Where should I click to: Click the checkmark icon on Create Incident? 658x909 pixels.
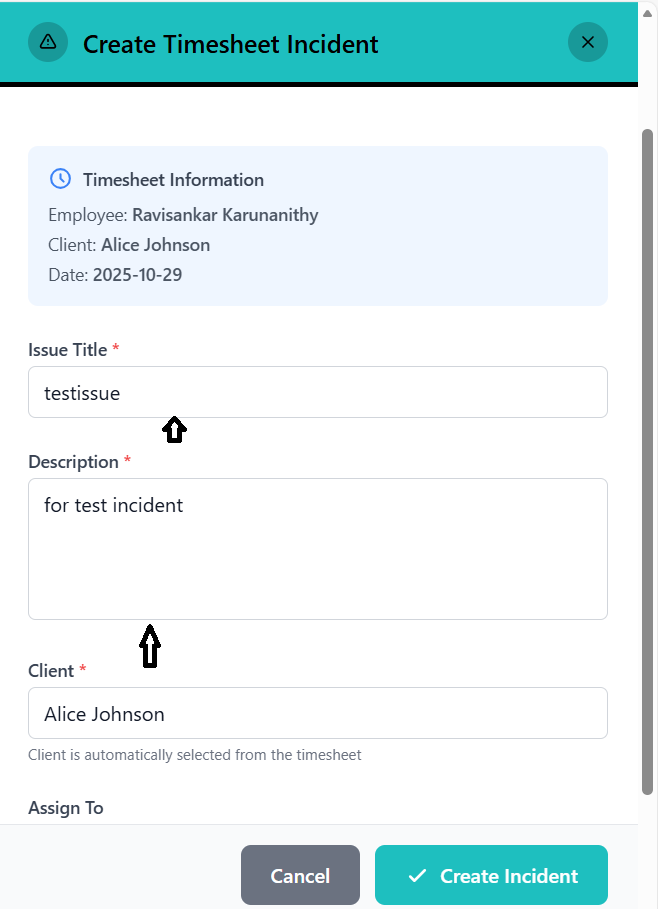[x=417, y=876]
